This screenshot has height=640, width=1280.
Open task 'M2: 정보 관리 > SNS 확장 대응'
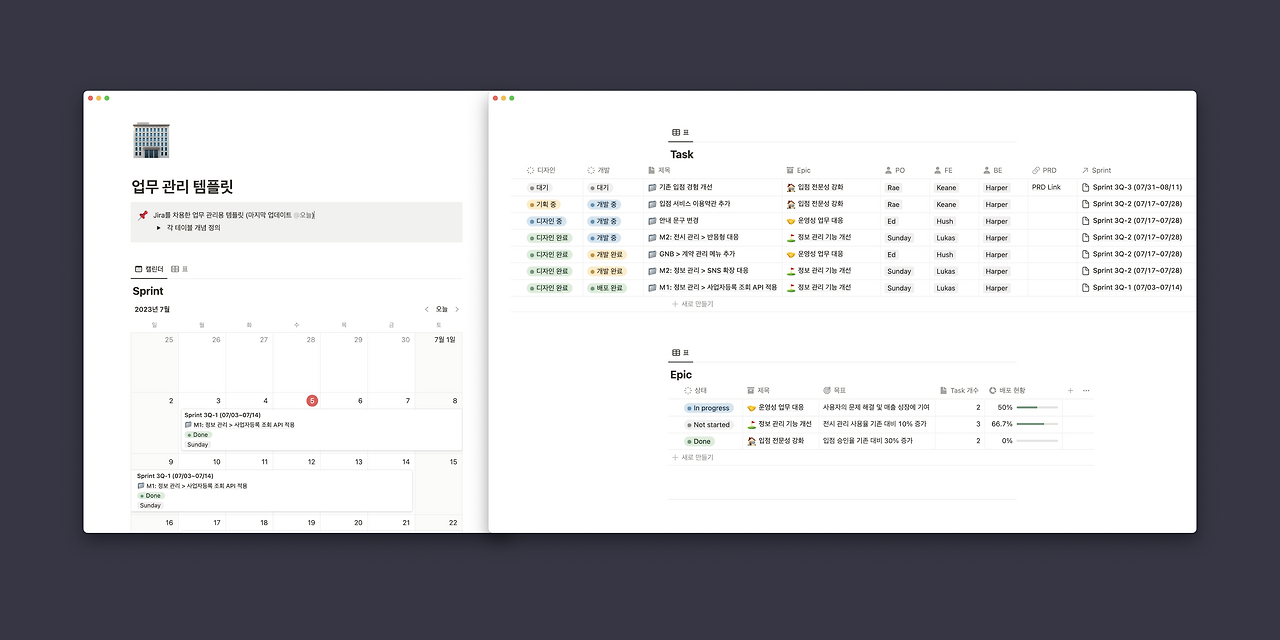[703, 271]
